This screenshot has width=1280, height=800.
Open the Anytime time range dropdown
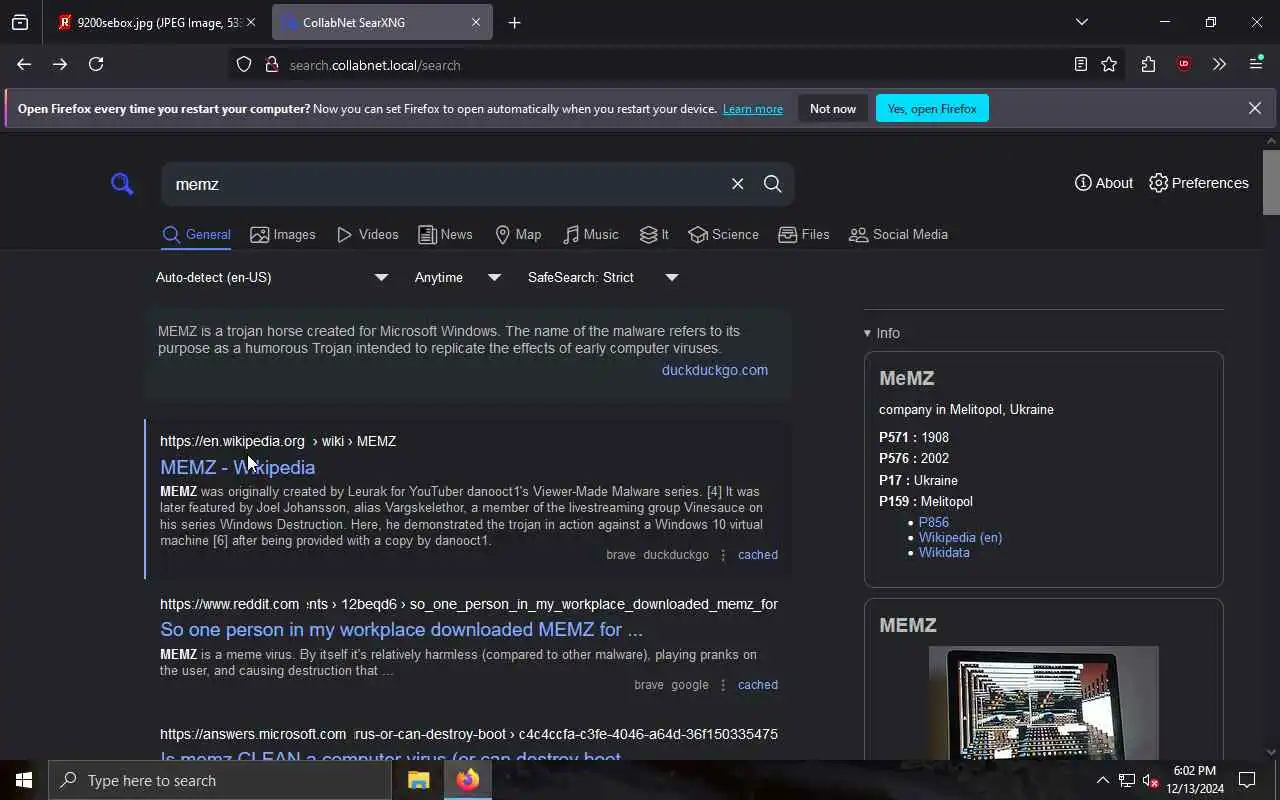[x=458, y=277]
